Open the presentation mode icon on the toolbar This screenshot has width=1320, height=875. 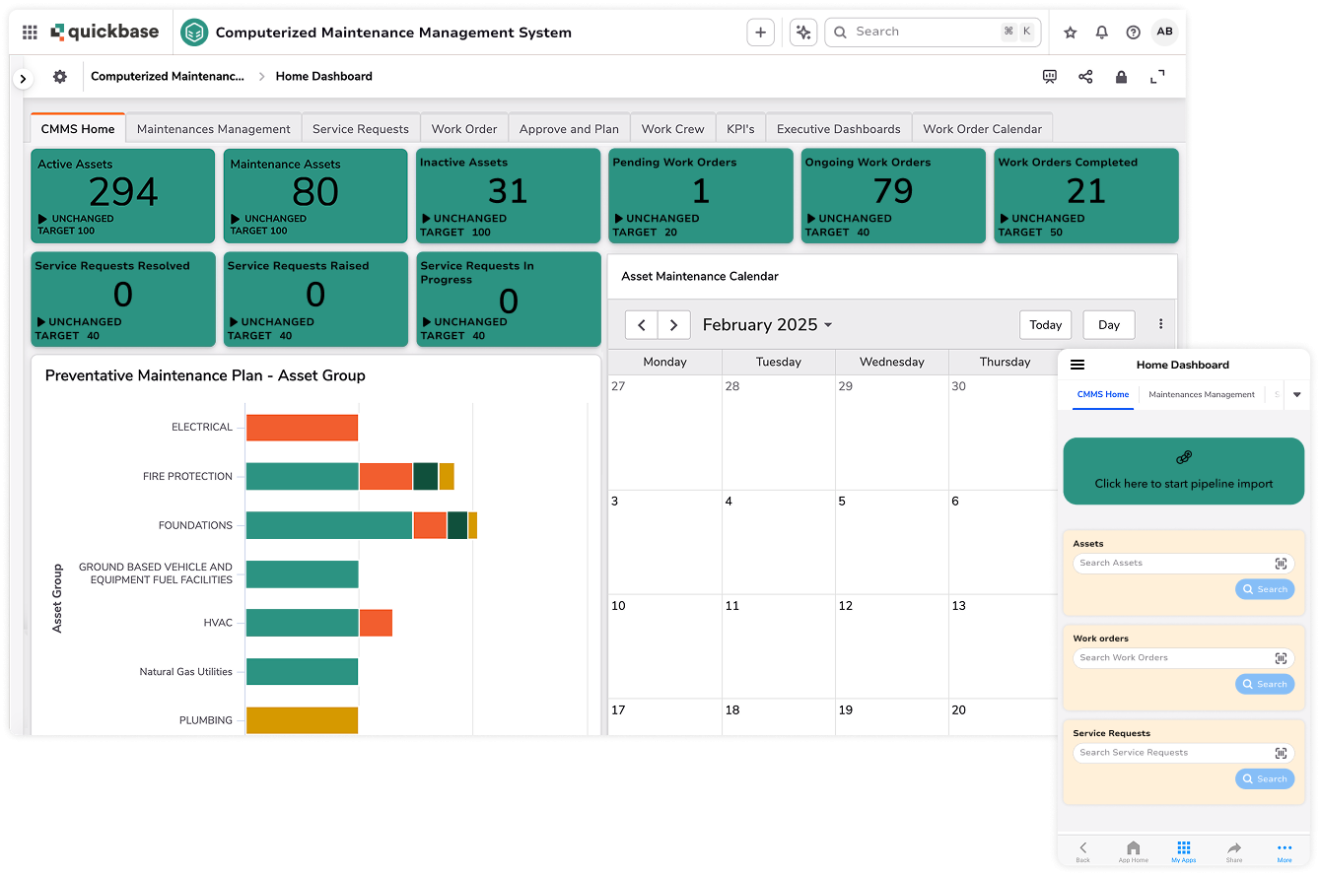[x=1048, y=76]
